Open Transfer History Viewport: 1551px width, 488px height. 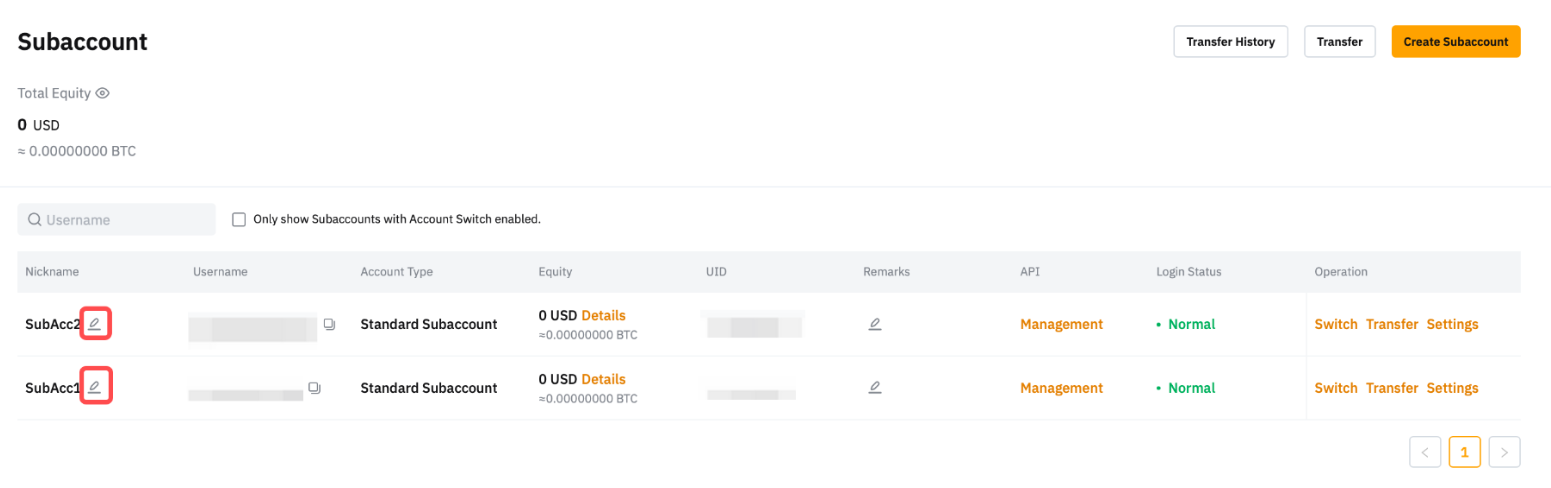click(1230, 42)
